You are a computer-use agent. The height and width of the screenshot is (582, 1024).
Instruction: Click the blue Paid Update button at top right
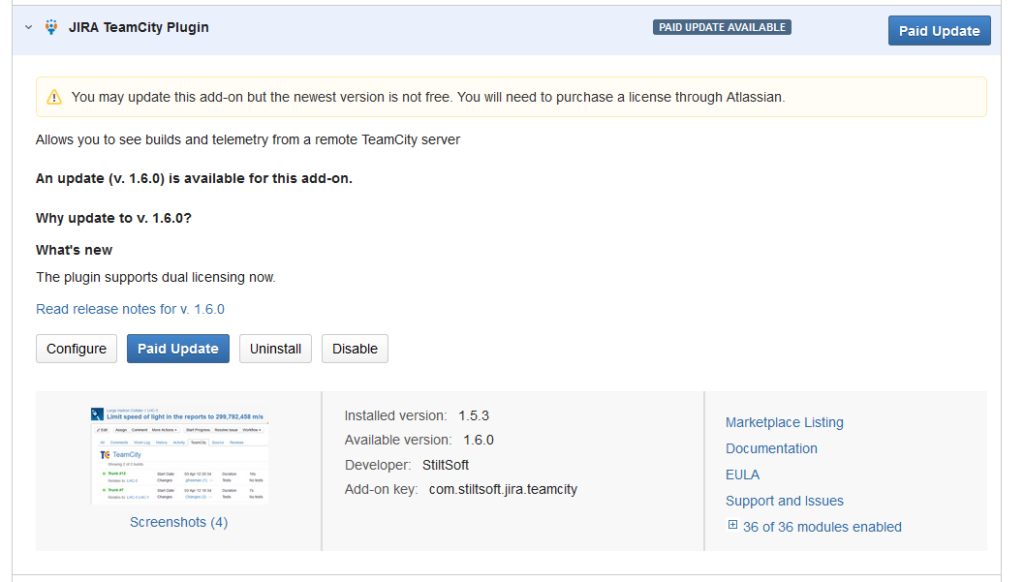pos(938,30)
